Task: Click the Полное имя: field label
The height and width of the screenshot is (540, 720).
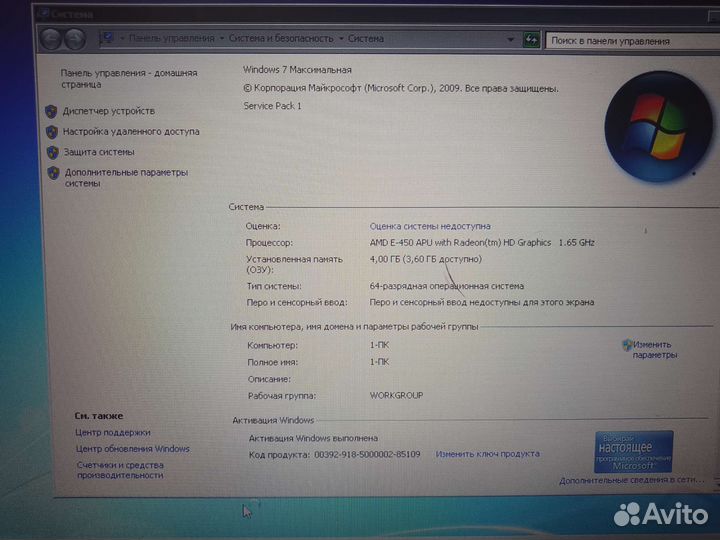Action: click(273, 362)
